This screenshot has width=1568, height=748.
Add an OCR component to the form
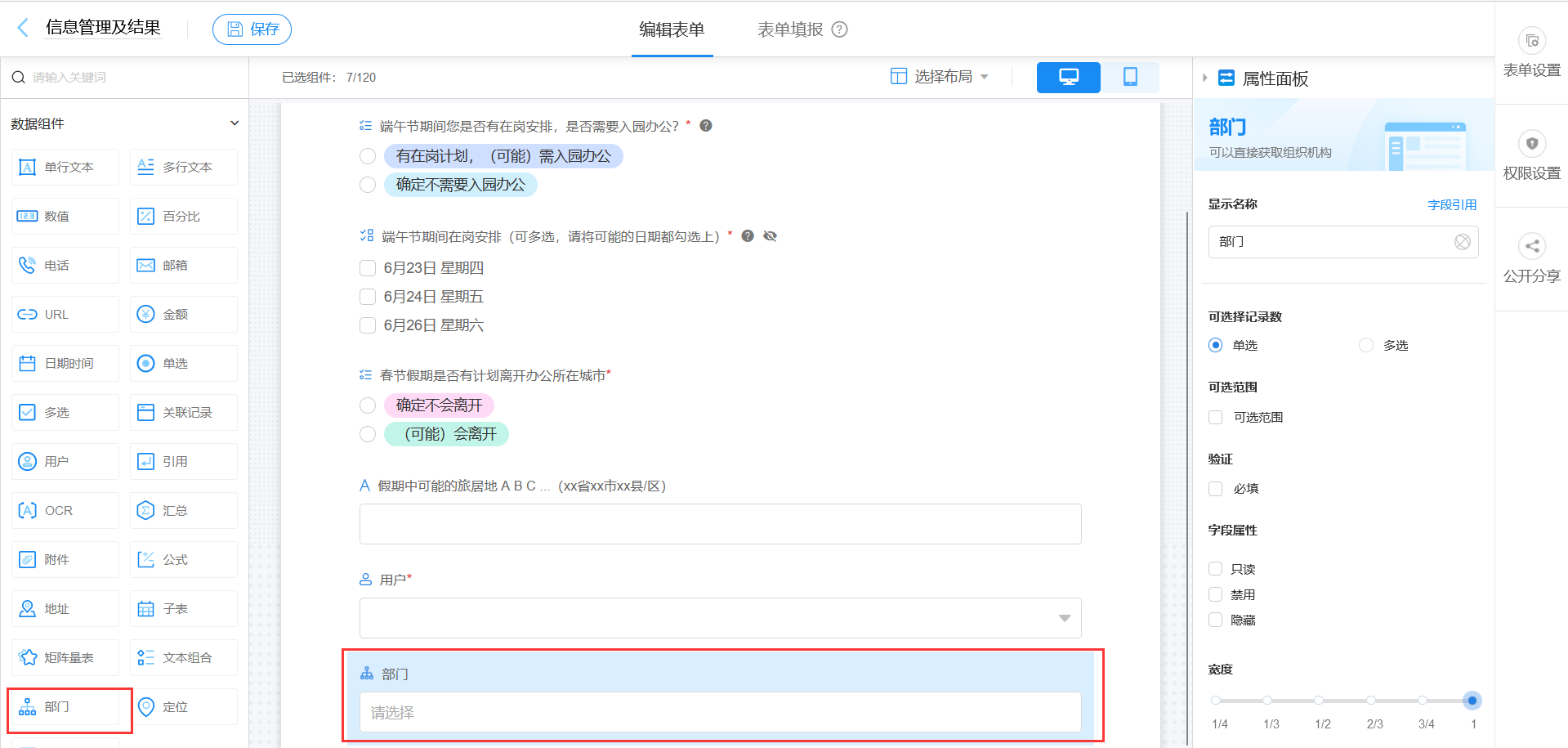pos(65,510)
